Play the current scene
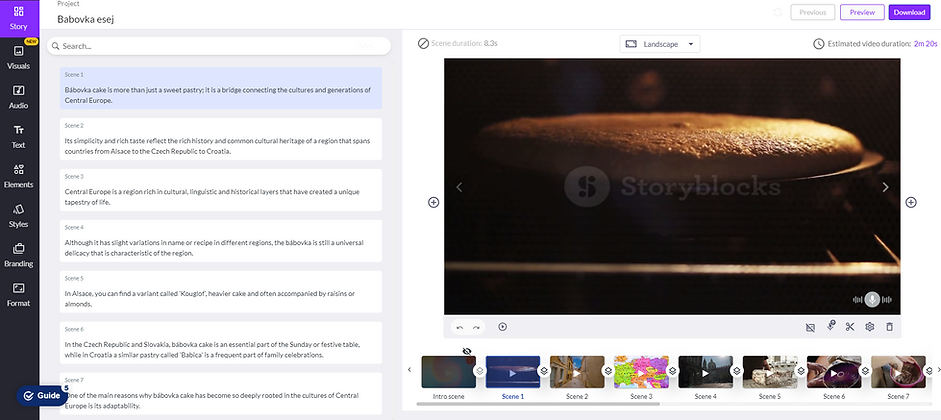Image resolution: width=941 pixels, height=420 pixels. pos(503,327)
